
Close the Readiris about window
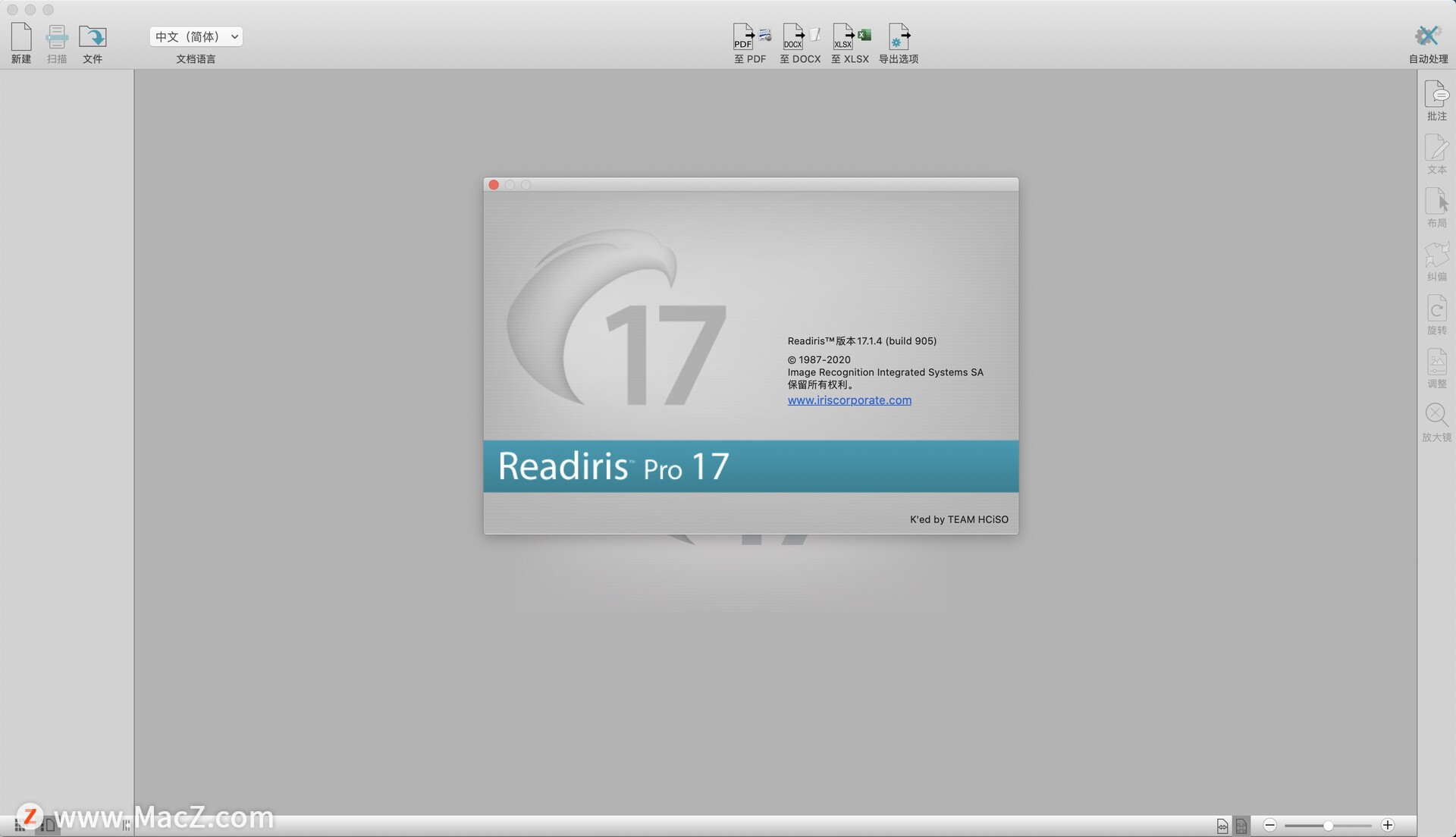494,185
